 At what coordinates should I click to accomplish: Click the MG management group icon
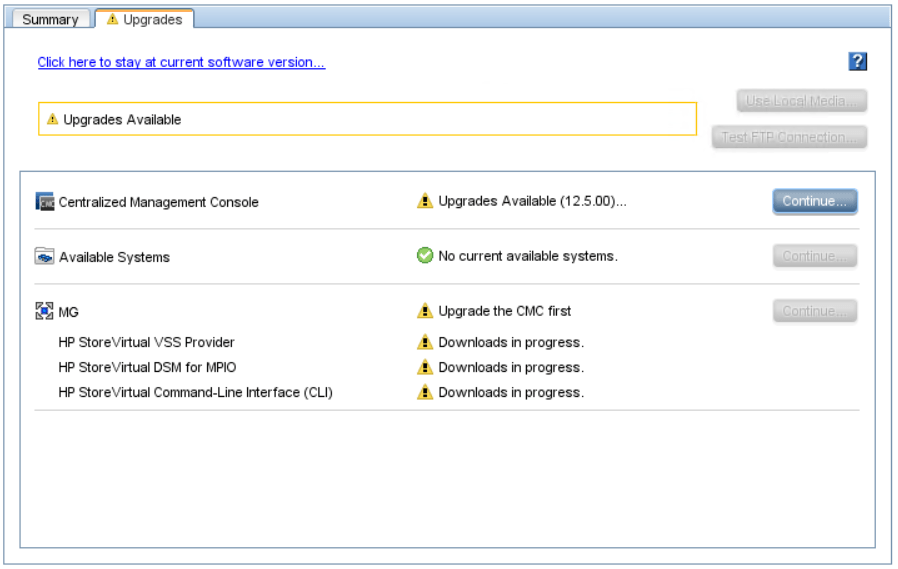pos(44,311)
